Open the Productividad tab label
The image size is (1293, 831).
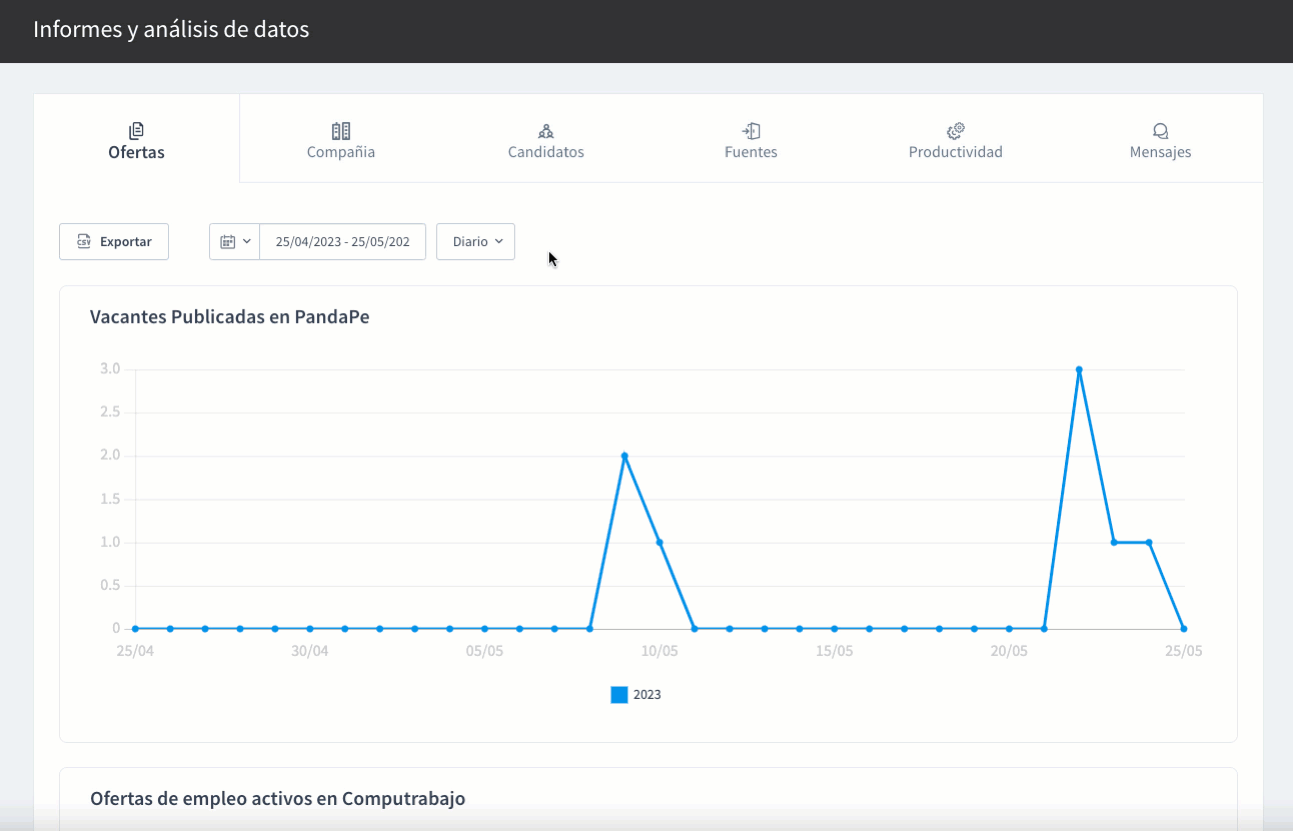tap(955, 153)
